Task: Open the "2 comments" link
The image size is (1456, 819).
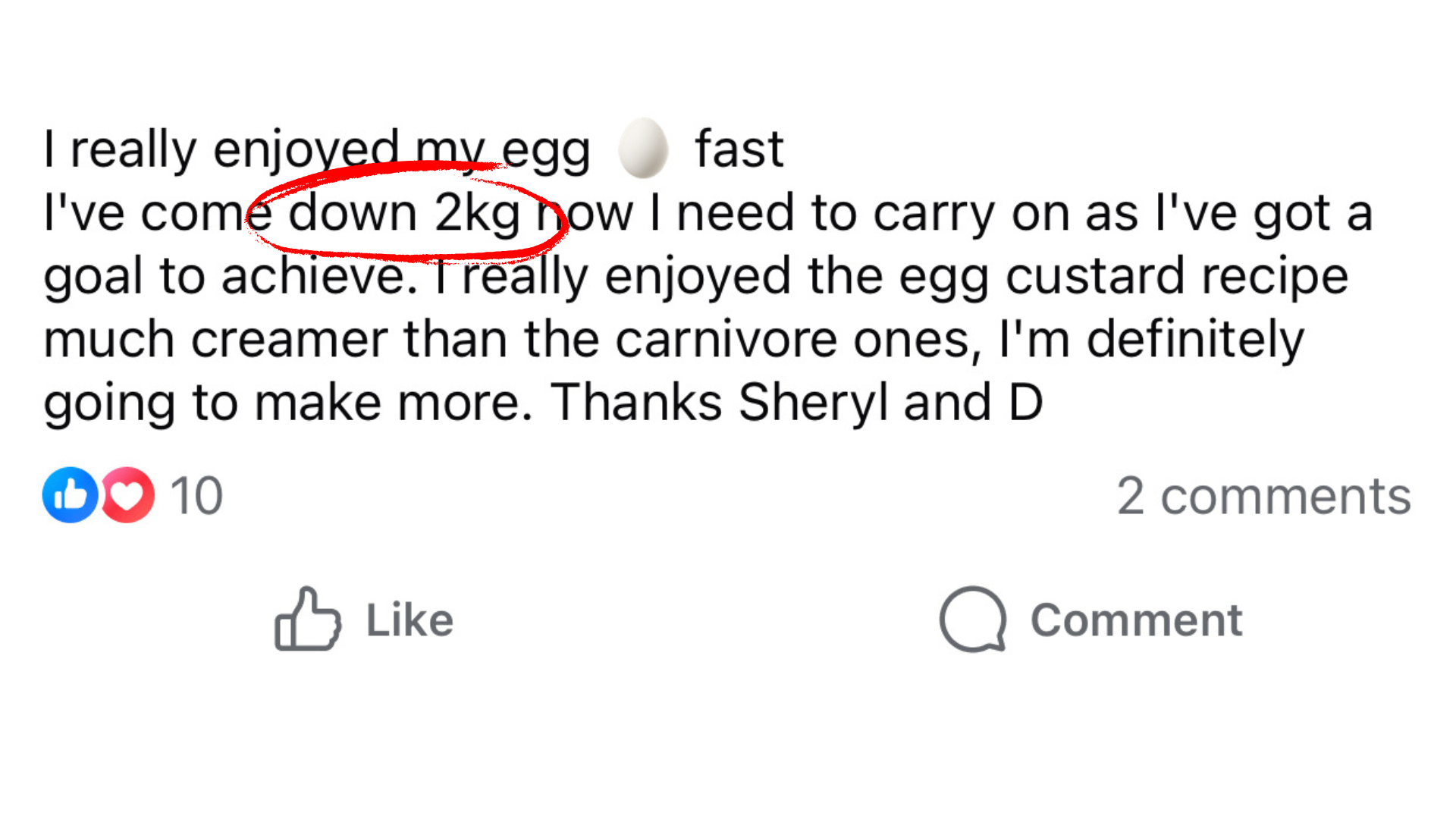Action: (1263, 496)
